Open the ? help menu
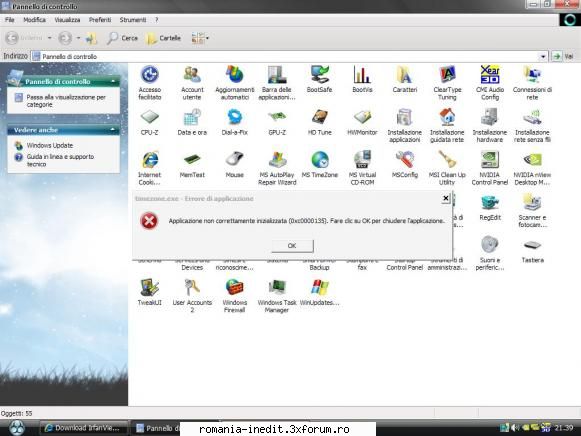581x436 pixels. tap(156, 20)
